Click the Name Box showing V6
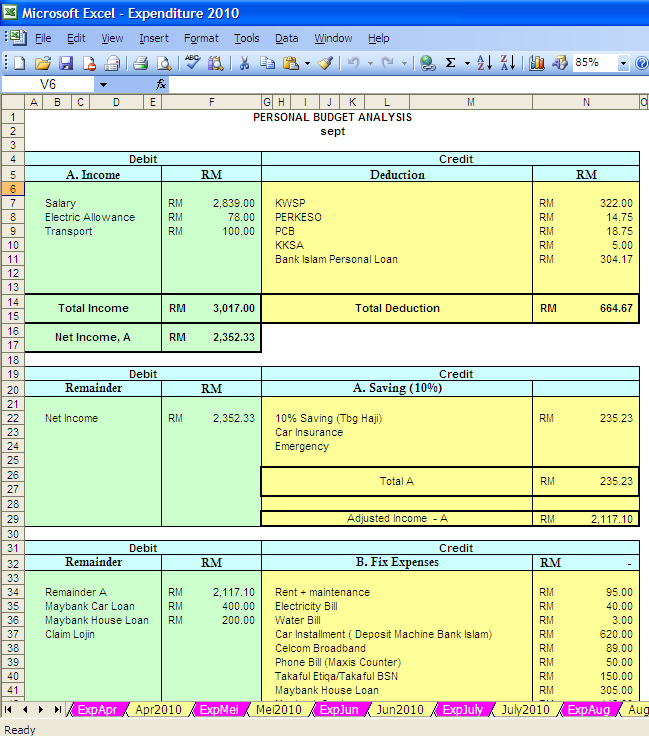The height and width of the screenshot is (736, 649). 48,84
